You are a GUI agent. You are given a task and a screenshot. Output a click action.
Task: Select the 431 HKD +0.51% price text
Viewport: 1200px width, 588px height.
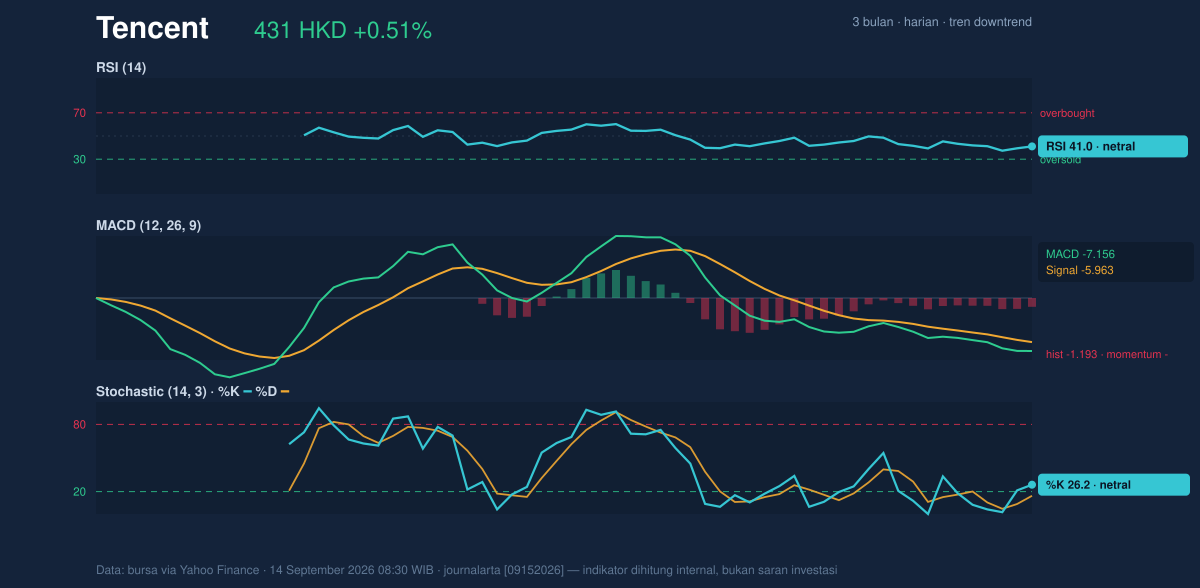tap(343, 31)
